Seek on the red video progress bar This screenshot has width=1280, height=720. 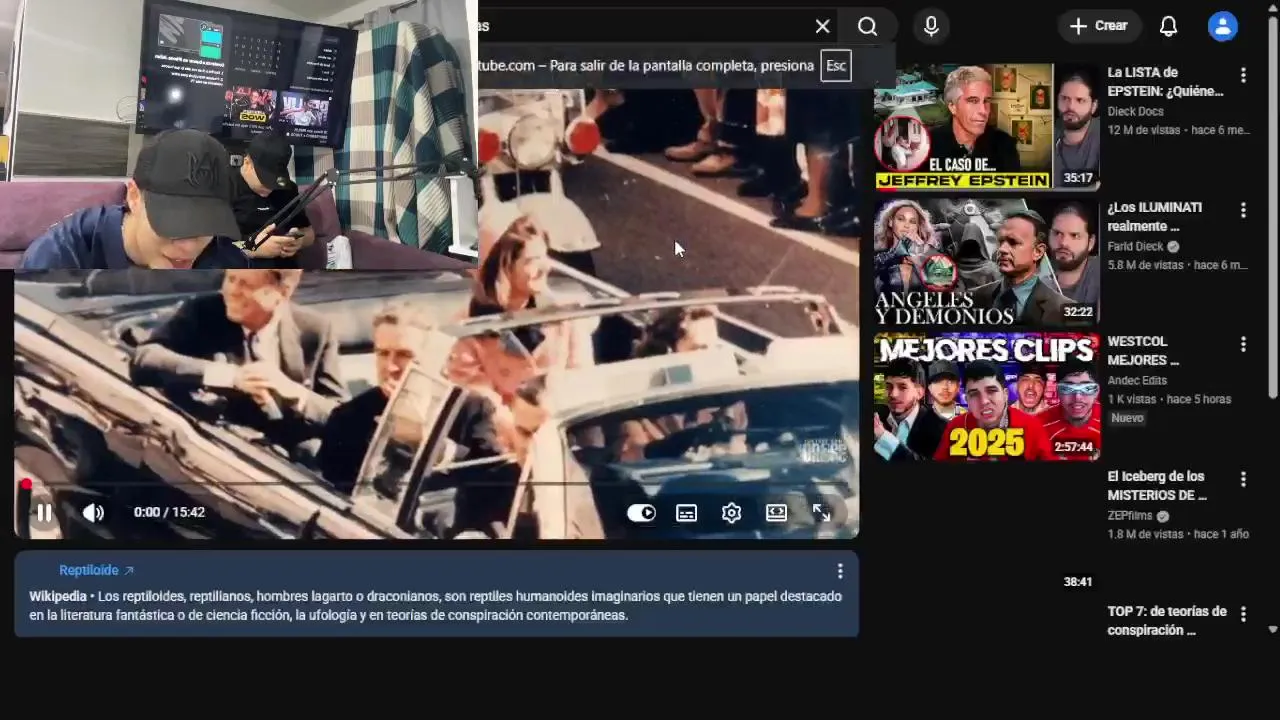[x=436, y=484]
